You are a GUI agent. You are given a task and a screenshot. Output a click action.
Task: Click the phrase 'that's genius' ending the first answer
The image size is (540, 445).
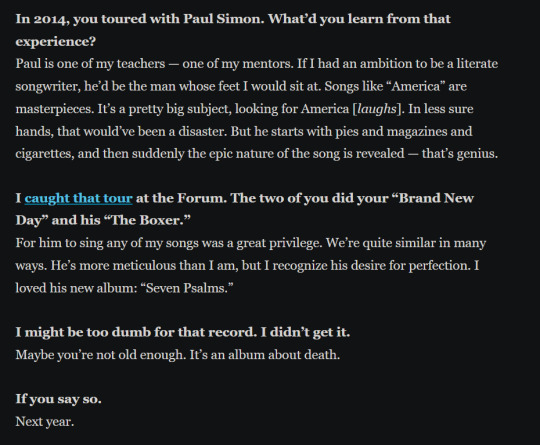pos(460,154)
